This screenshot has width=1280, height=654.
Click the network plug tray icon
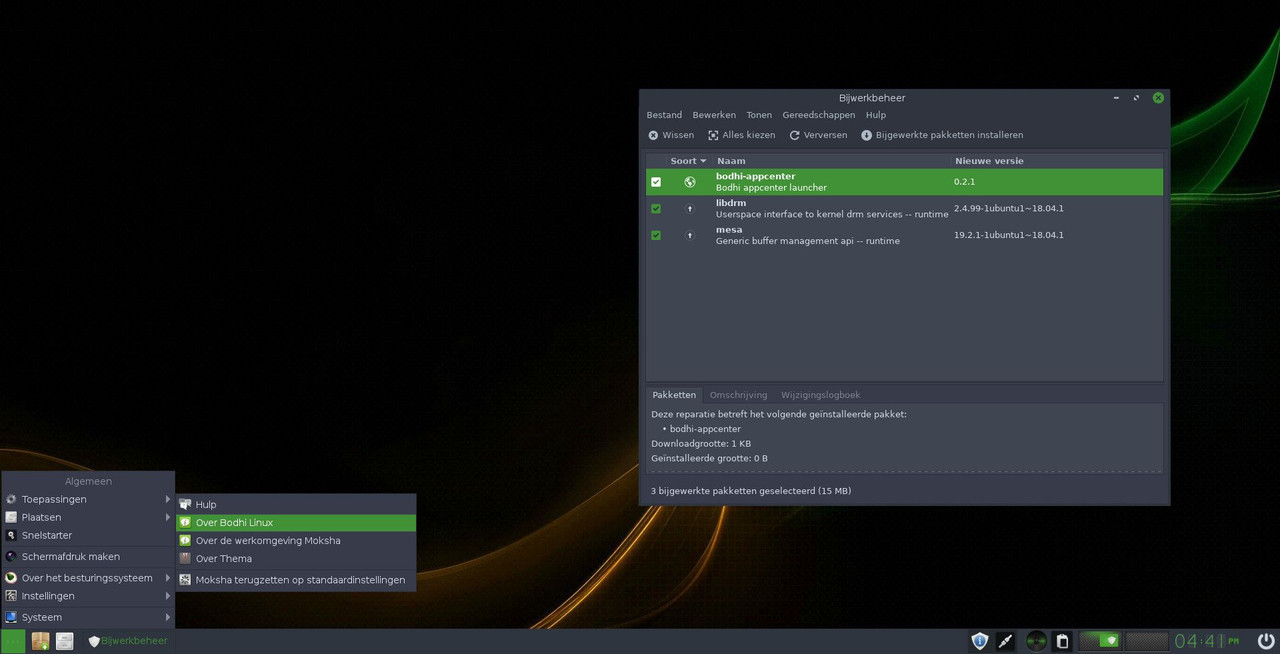coord(1006,641)
